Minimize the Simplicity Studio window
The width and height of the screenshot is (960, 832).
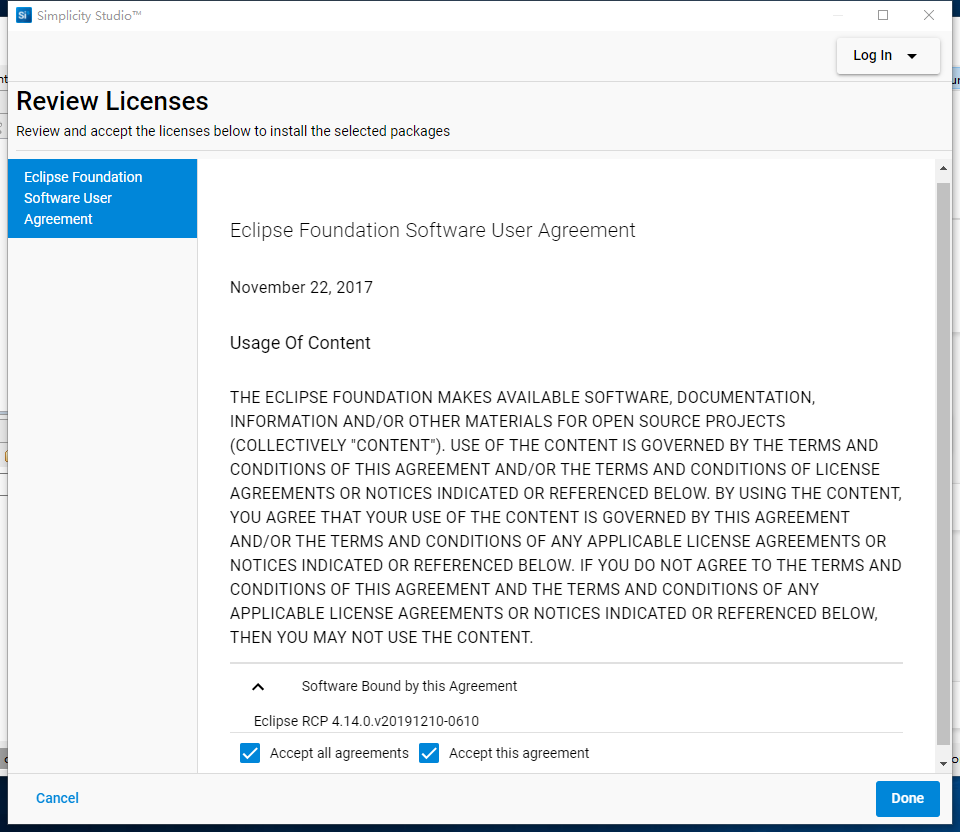pyautogui.click(x=838, y=15)
